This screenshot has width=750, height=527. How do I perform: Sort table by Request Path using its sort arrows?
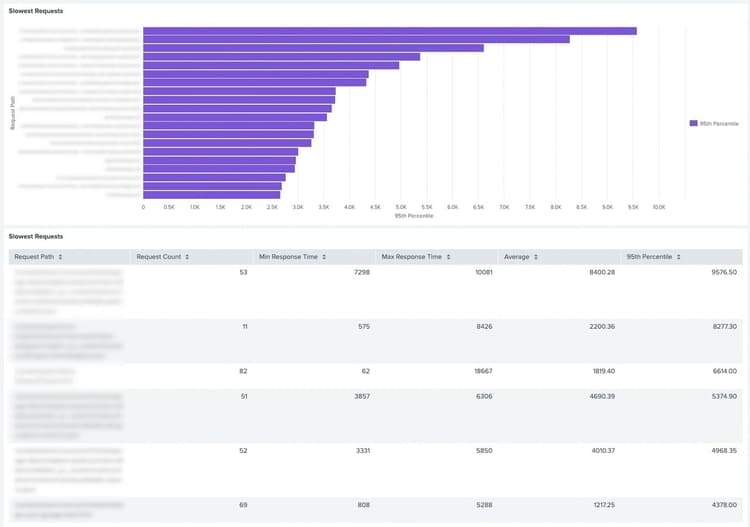coord(60,257)
